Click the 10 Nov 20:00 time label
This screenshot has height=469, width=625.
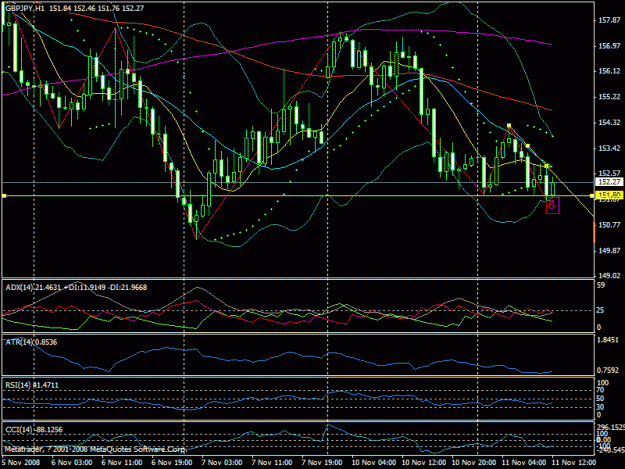474,463
